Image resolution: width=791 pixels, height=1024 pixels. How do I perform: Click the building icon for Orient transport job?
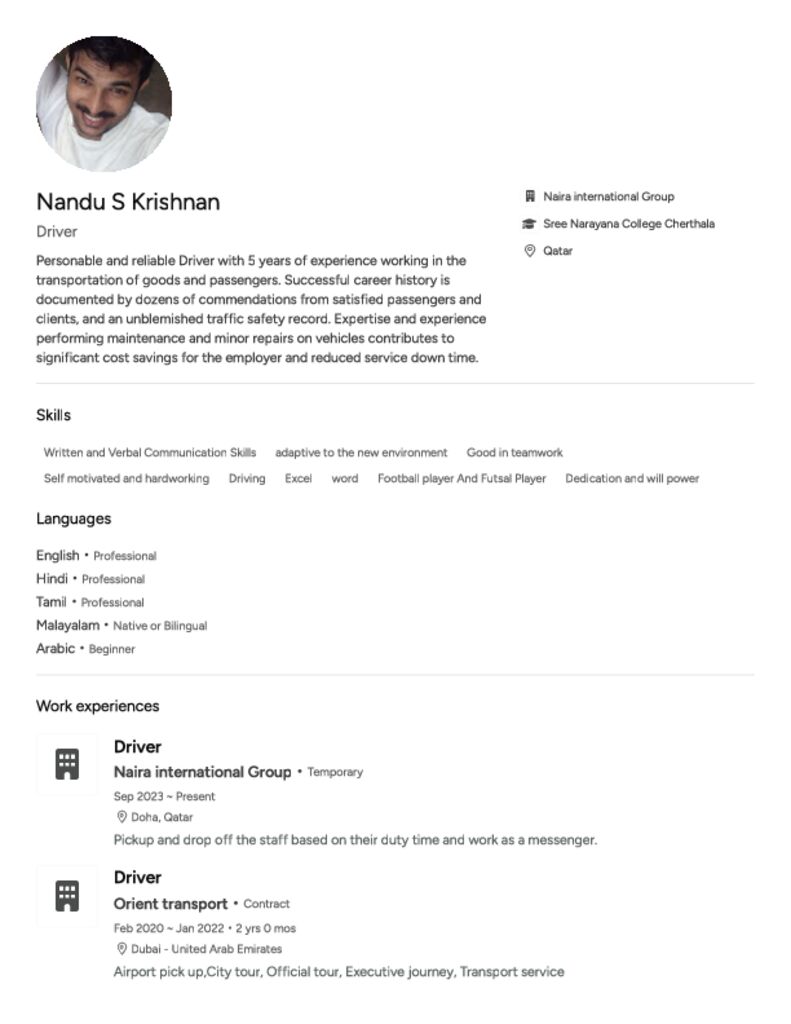tap(67, 896)
